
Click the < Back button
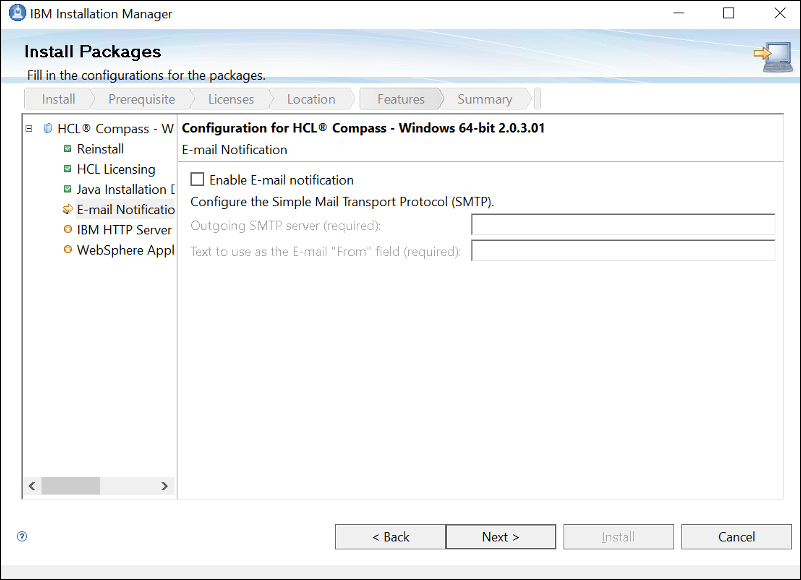tap(390, 537)
